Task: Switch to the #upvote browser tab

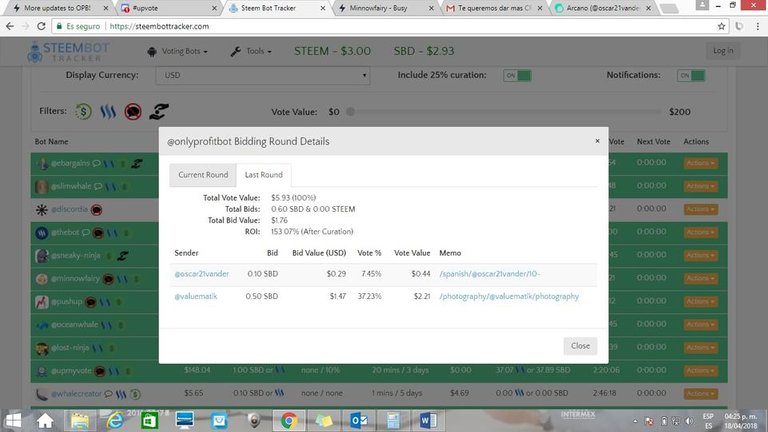Action: (167, 8)
